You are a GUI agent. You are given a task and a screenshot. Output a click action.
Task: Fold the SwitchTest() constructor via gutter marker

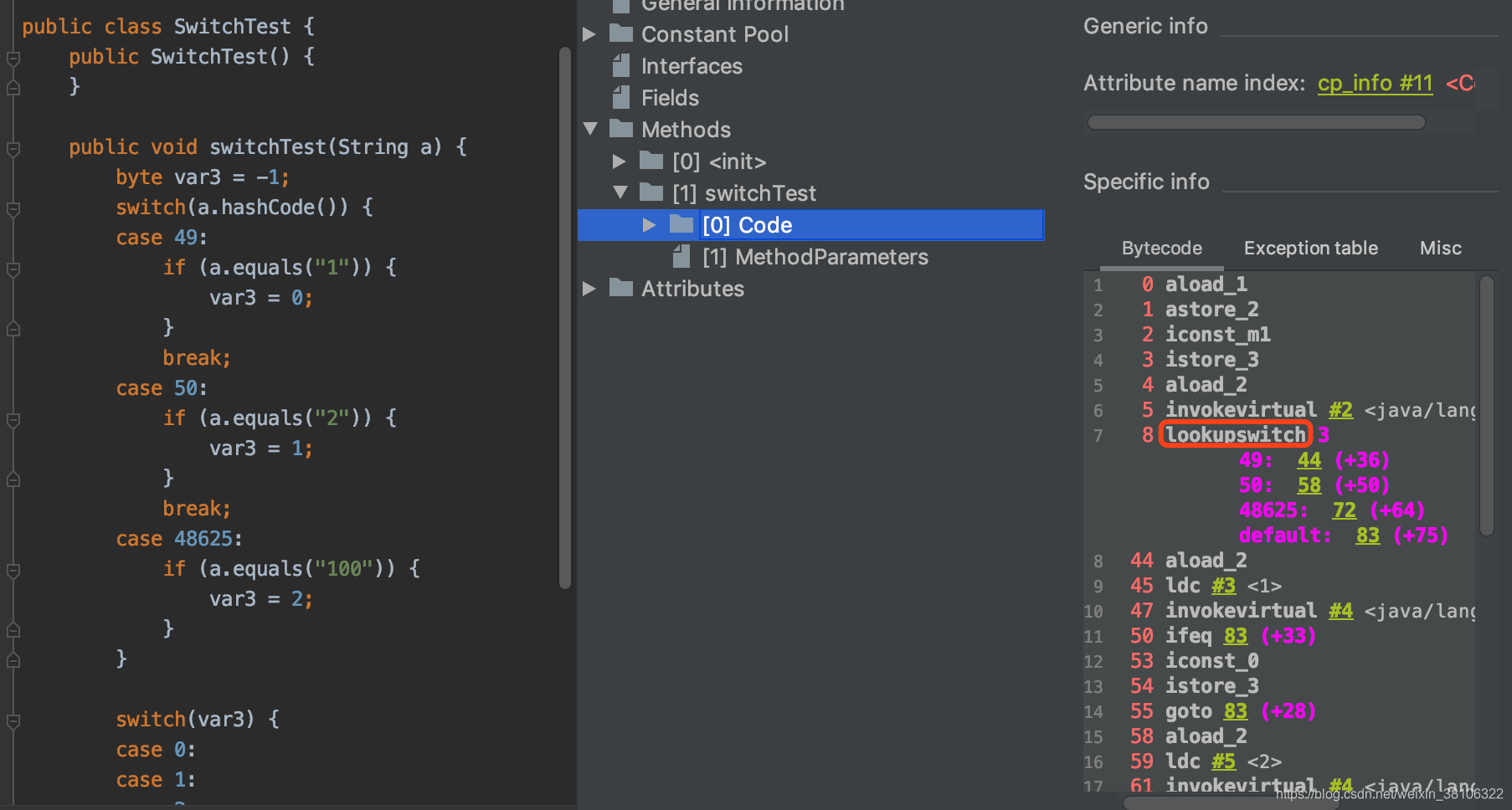13,58
